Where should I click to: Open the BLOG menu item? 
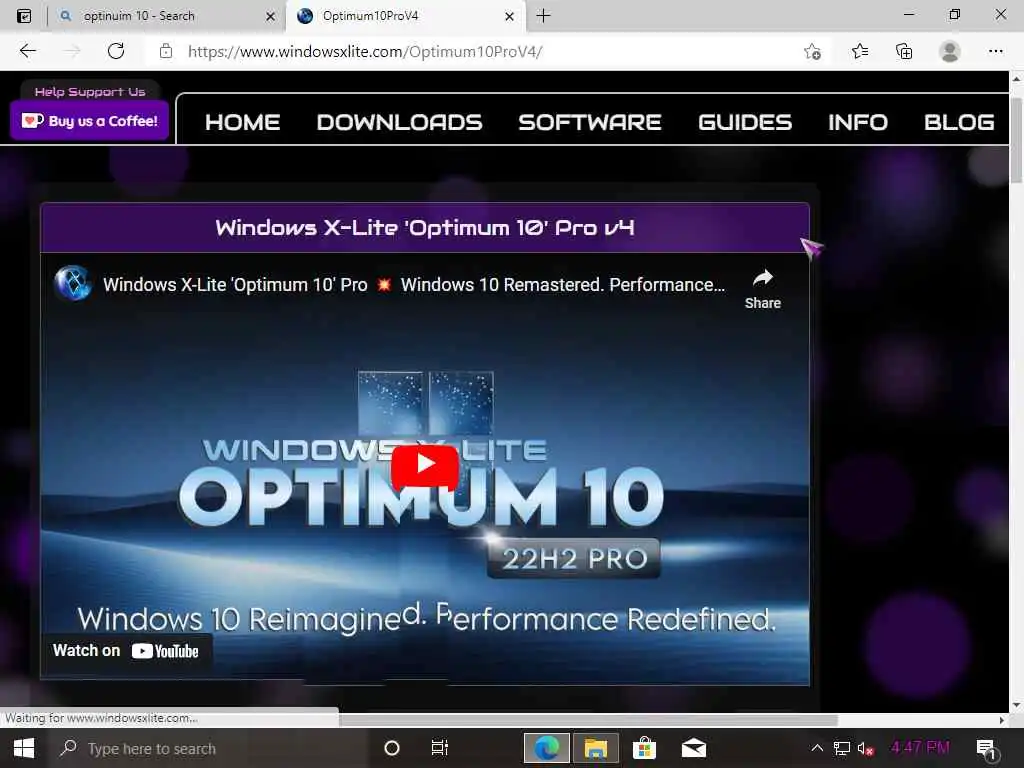959,122
